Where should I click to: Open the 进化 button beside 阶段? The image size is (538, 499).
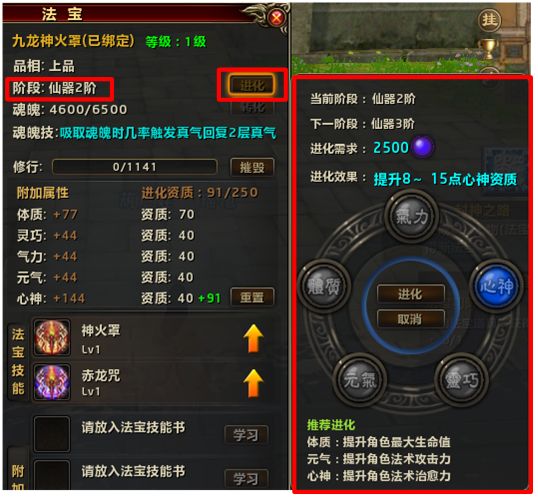(x=252, y=85)
